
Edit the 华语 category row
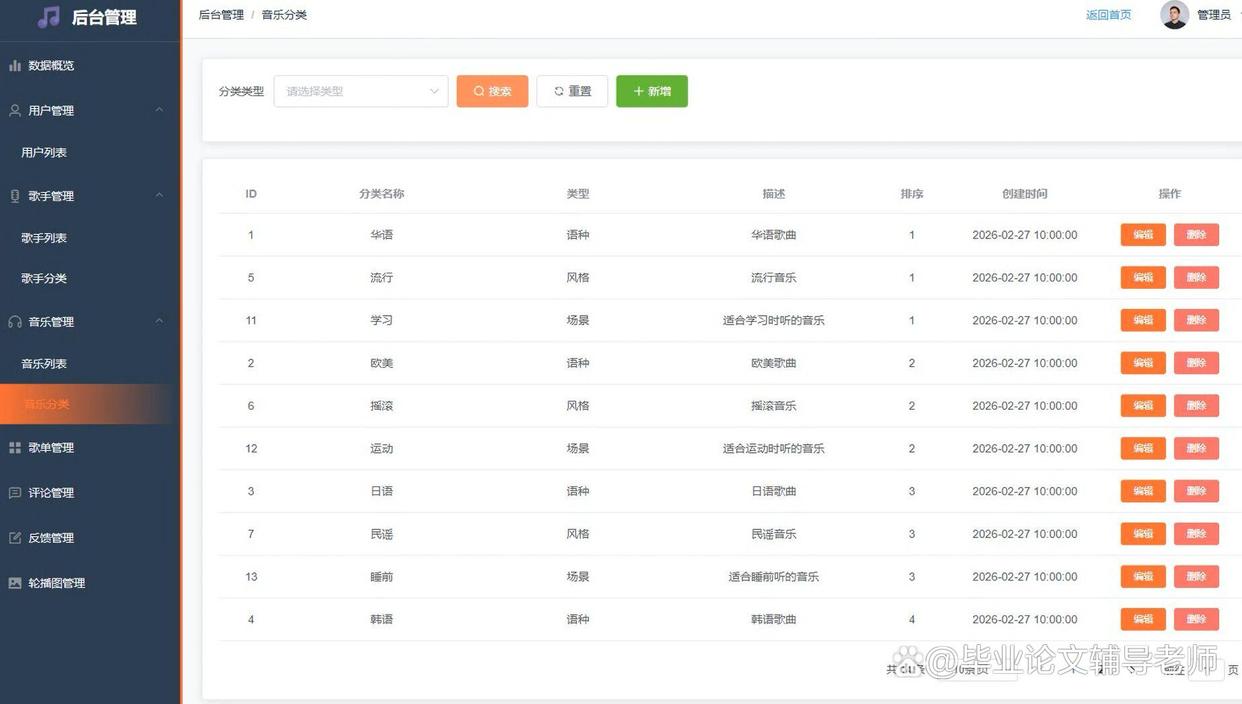pos(1143,235)
